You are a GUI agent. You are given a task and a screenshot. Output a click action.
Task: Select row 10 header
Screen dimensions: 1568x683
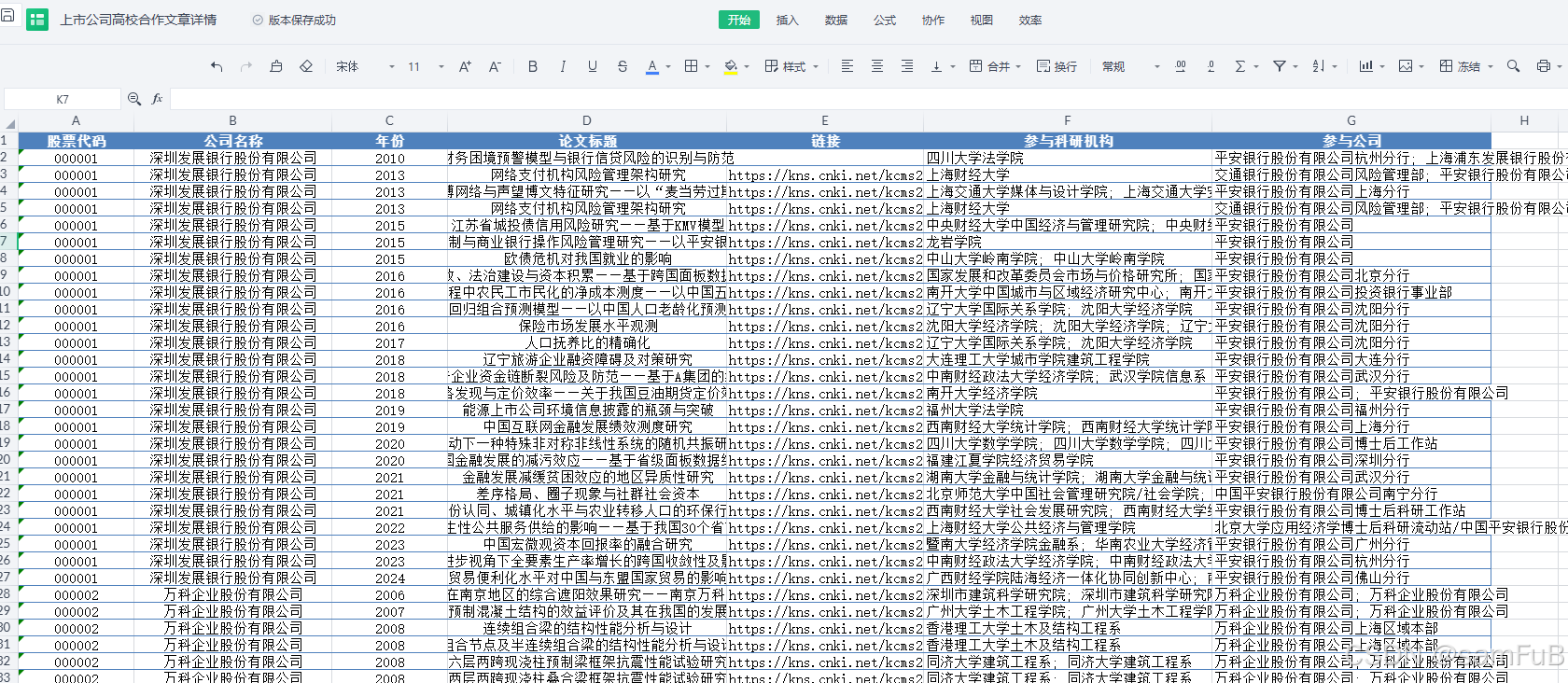pyautogui.click(x=7, y=292)
